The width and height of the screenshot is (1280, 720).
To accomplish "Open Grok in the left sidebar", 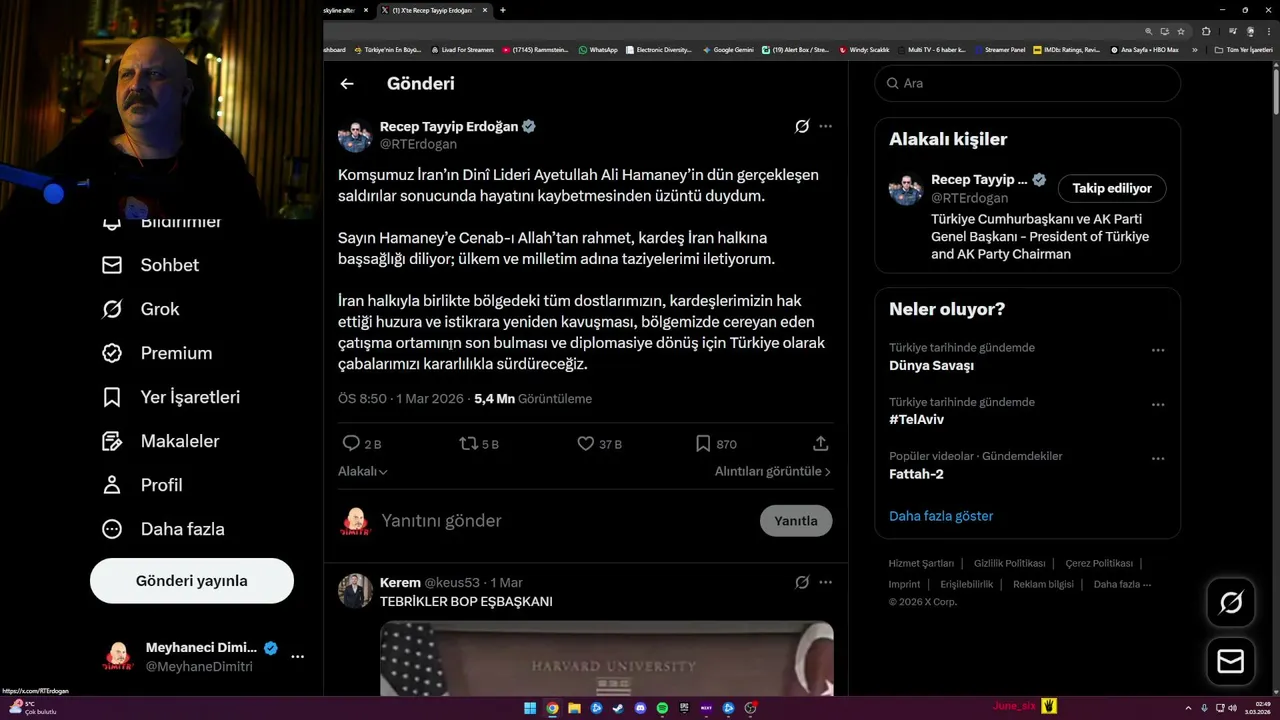I will 141,309.
